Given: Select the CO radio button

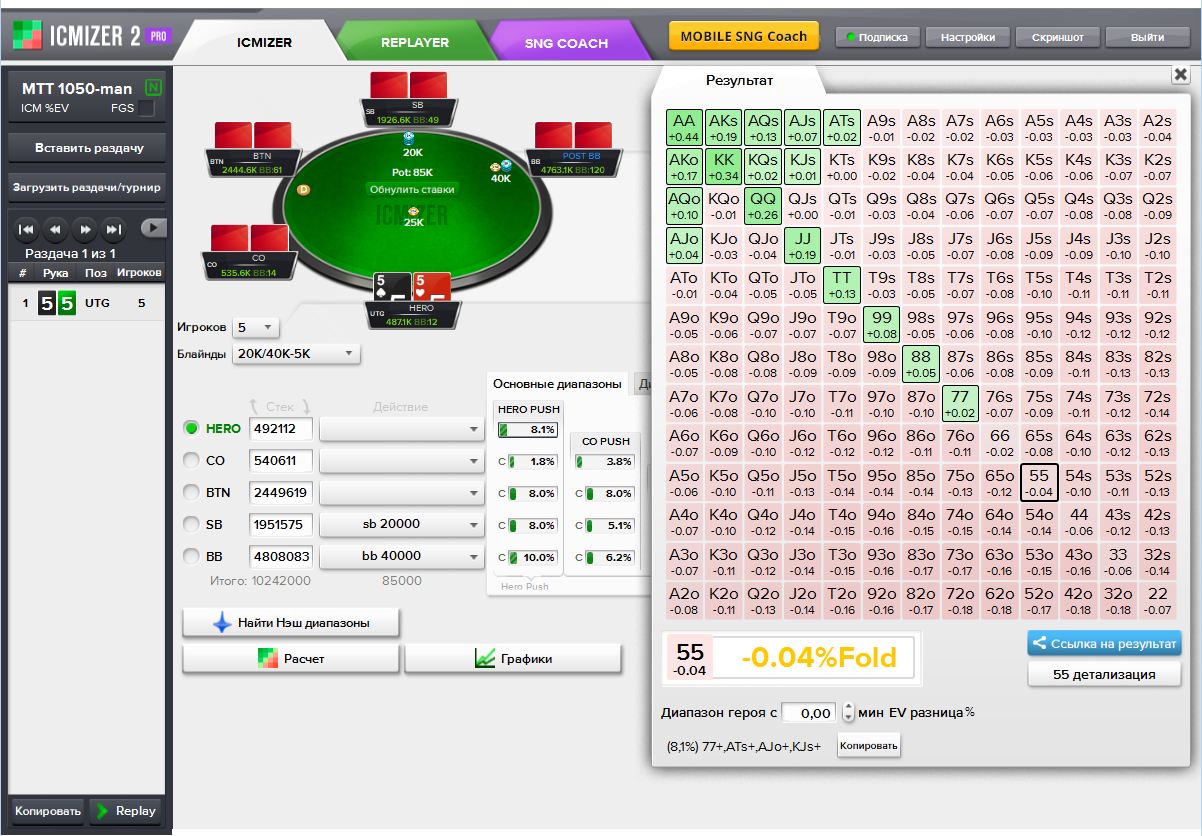Looking at the screenshot, I should 192,460.
